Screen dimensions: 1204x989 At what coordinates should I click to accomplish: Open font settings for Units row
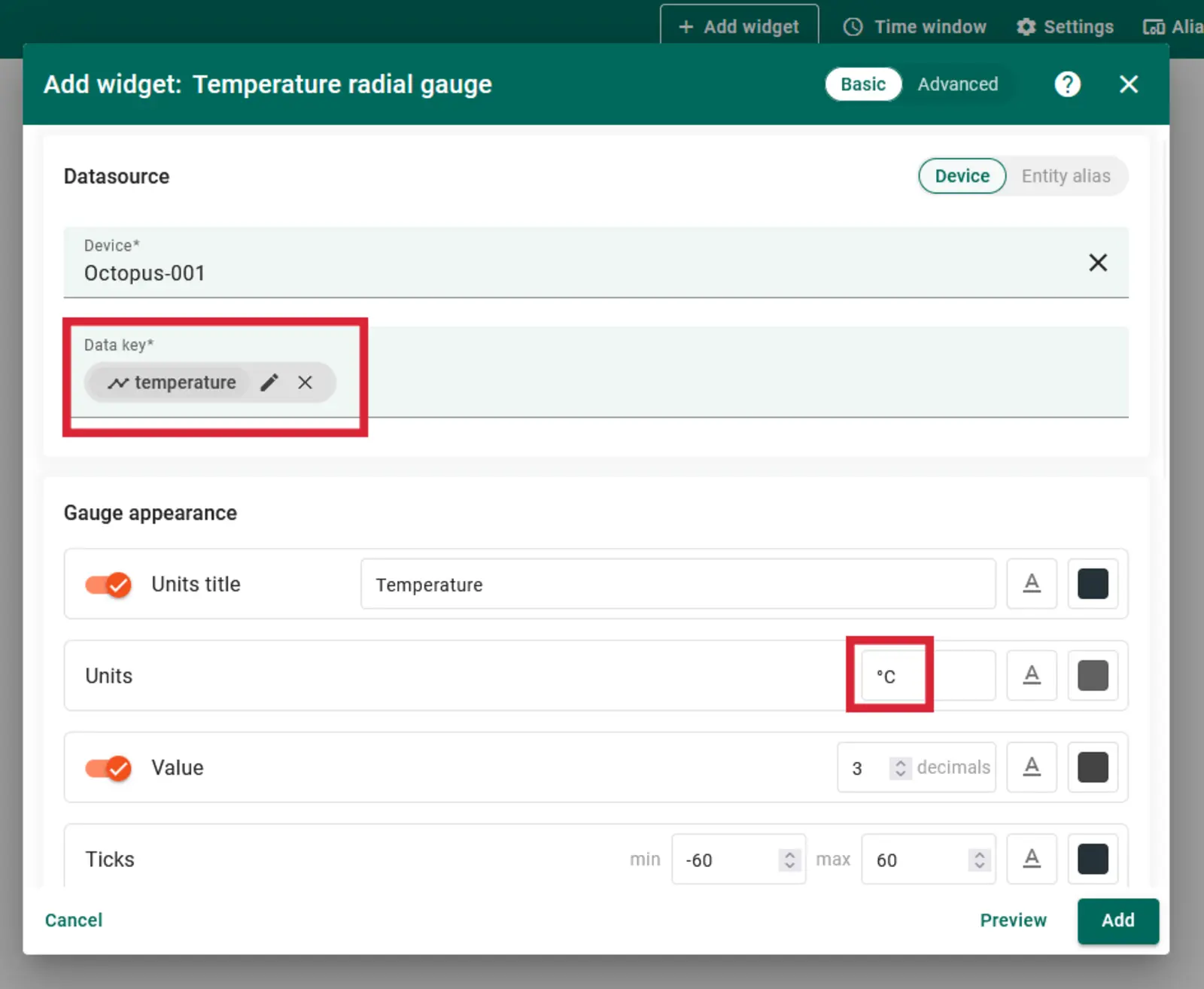click(x=1032, y=676)
